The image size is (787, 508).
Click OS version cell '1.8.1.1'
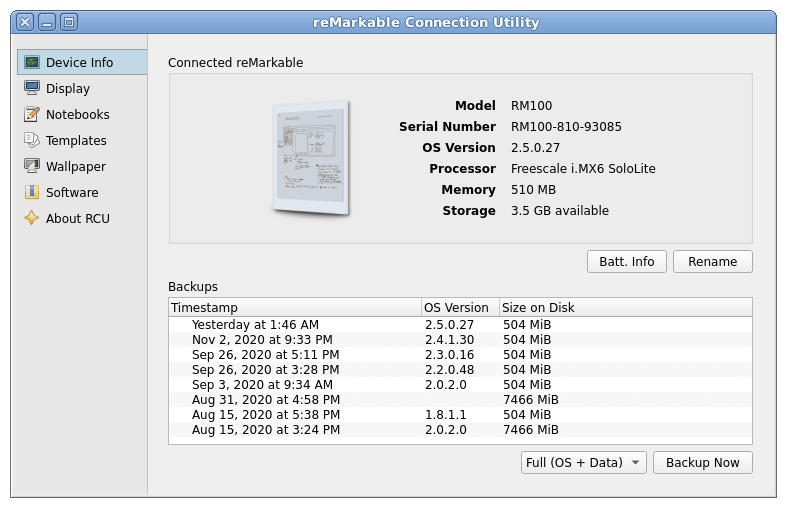point(446,415)
